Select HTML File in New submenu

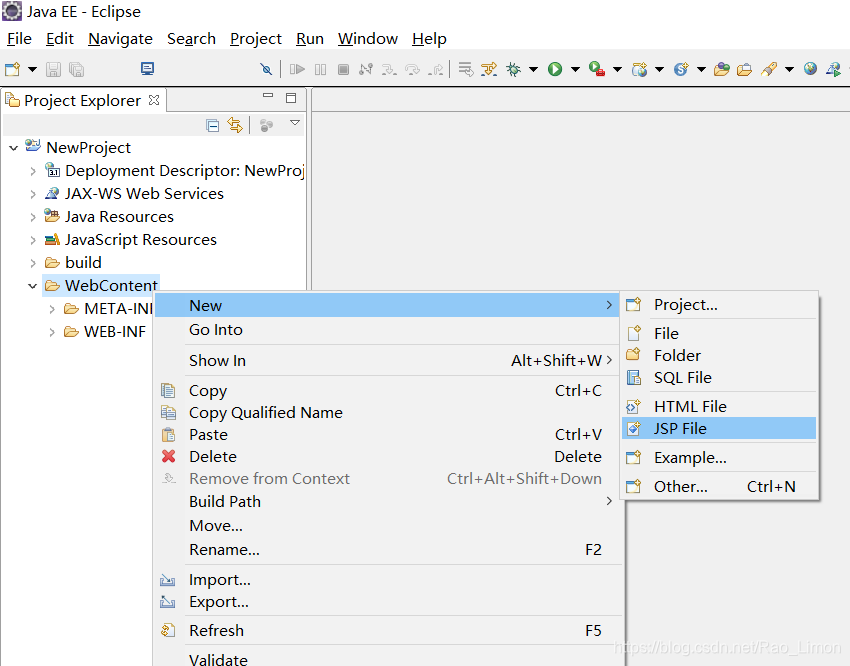(x=719, y=406)
